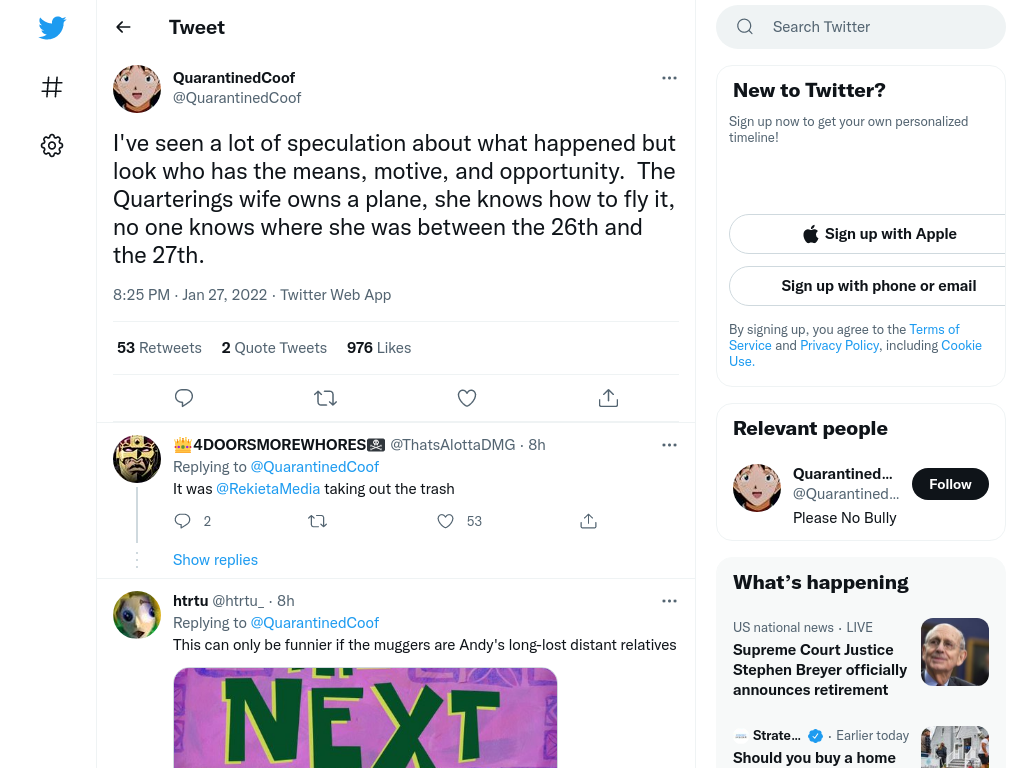This screenshot has width=1024, height=768.
Task: Like the main tweet with the heart icon
Action: [467, 398]
